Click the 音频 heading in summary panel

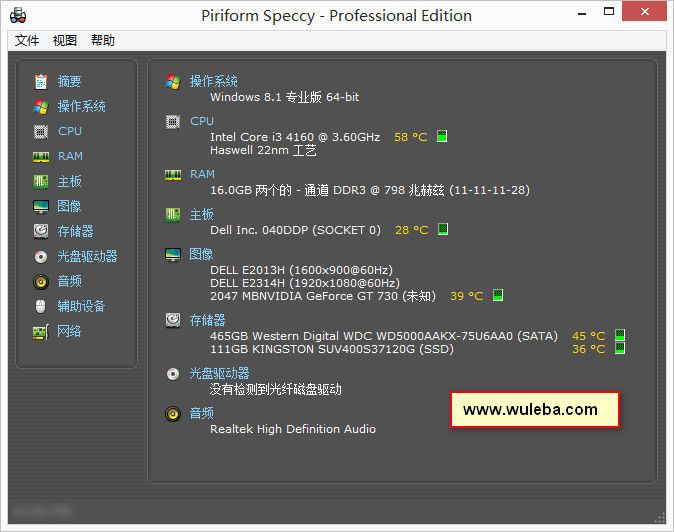201,413
